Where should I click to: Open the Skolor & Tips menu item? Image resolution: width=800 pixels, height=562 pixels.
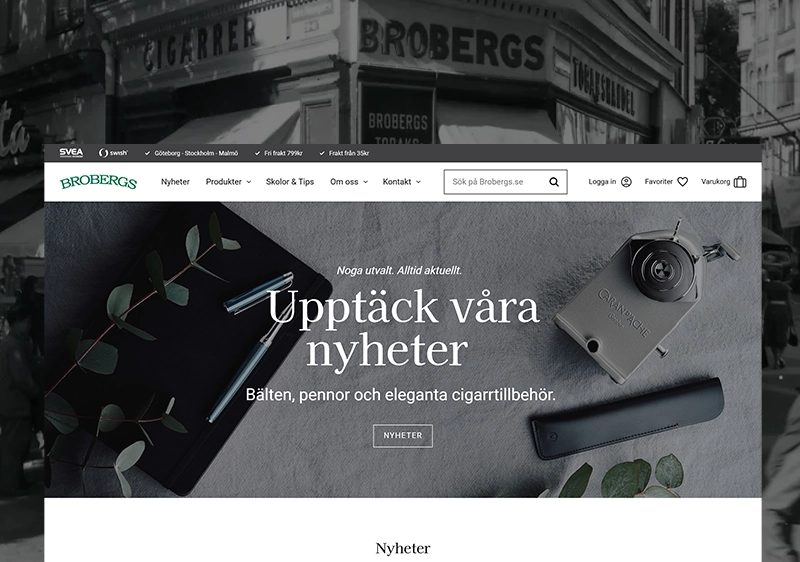[290, 182]
